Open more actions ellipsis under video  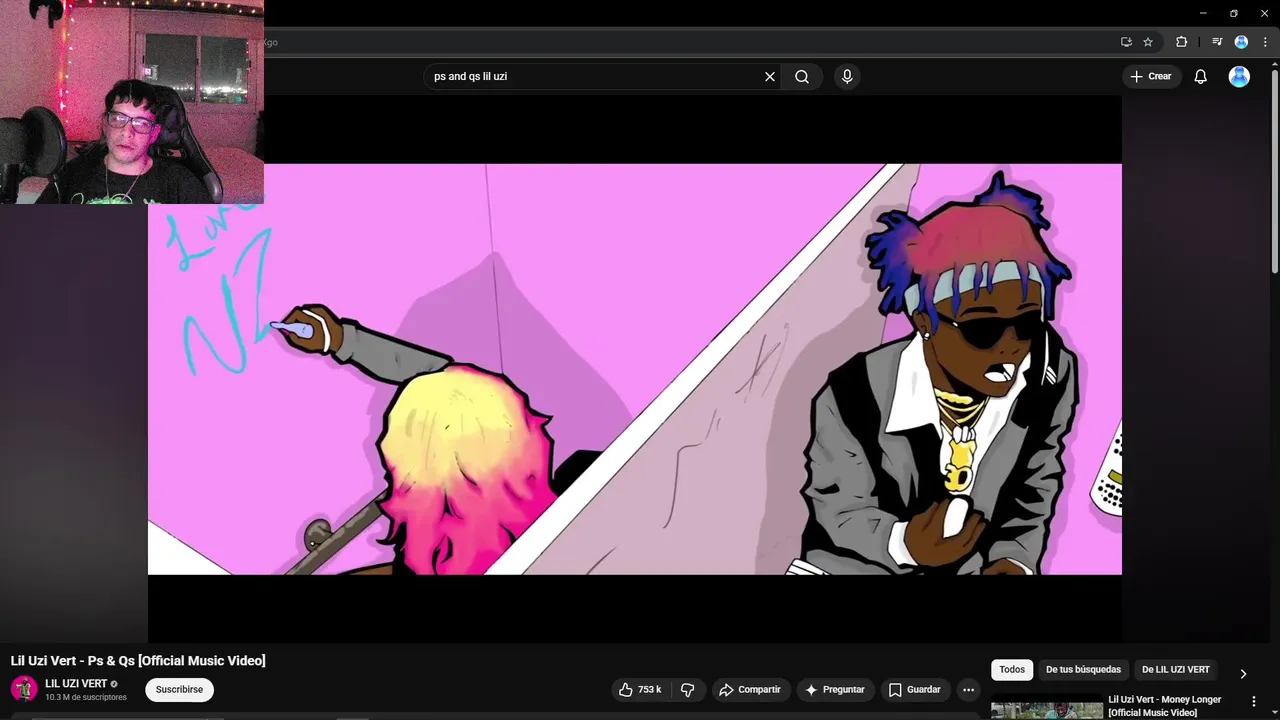968,689
